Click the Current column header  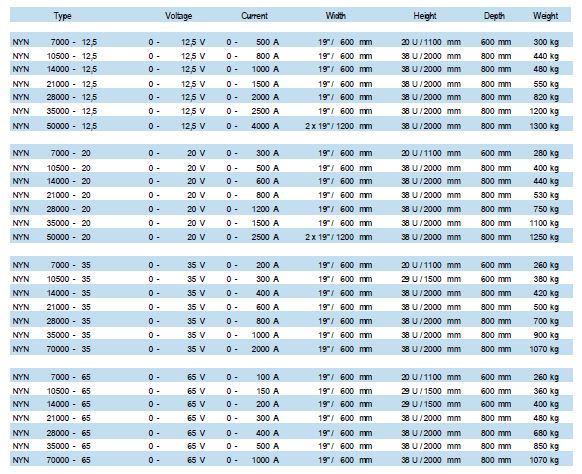point(254,16)
